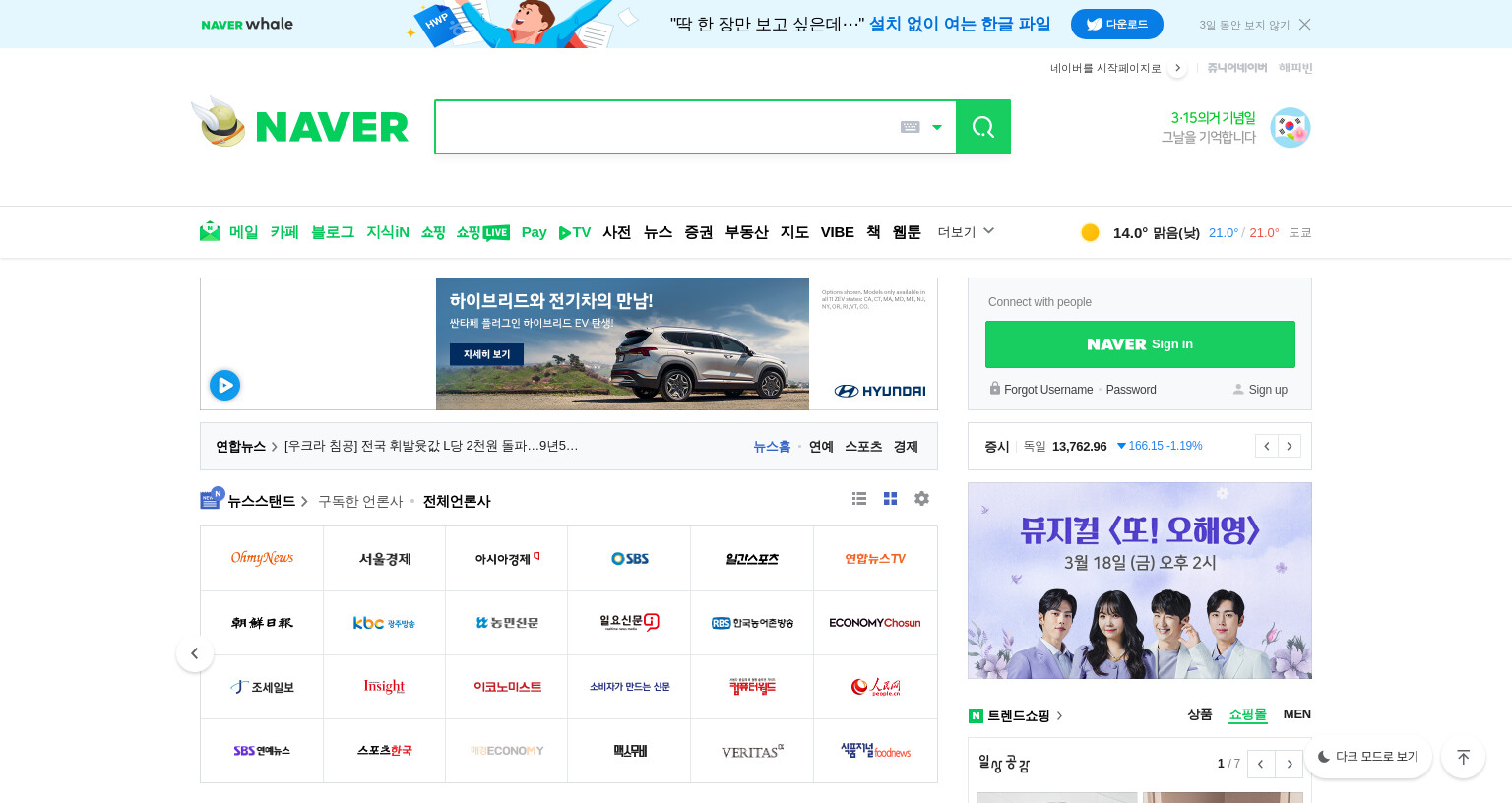Go to next 일상공감 shopping page

[x=1290, y=764]
